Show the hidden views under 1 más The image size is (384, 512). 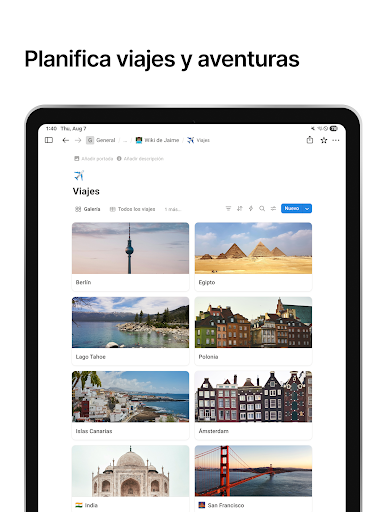tap(173, 209)
